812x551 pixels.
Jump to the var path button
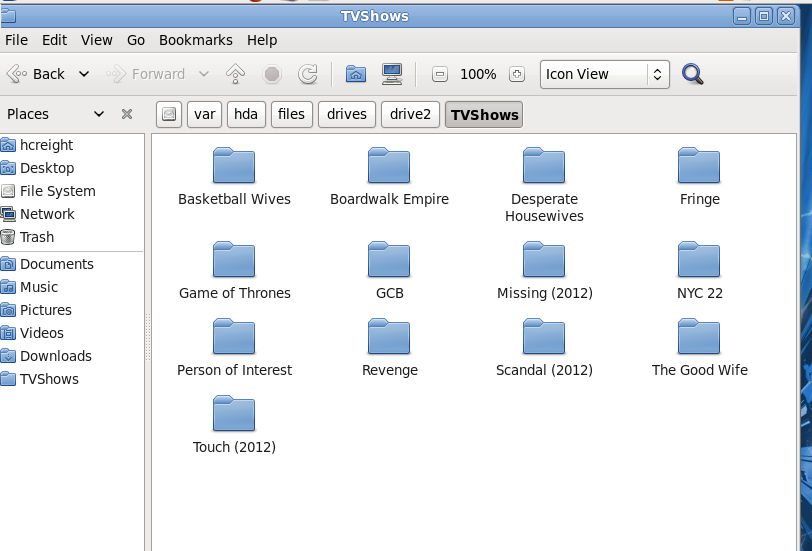pyautogui.click(x=205, y=114)
